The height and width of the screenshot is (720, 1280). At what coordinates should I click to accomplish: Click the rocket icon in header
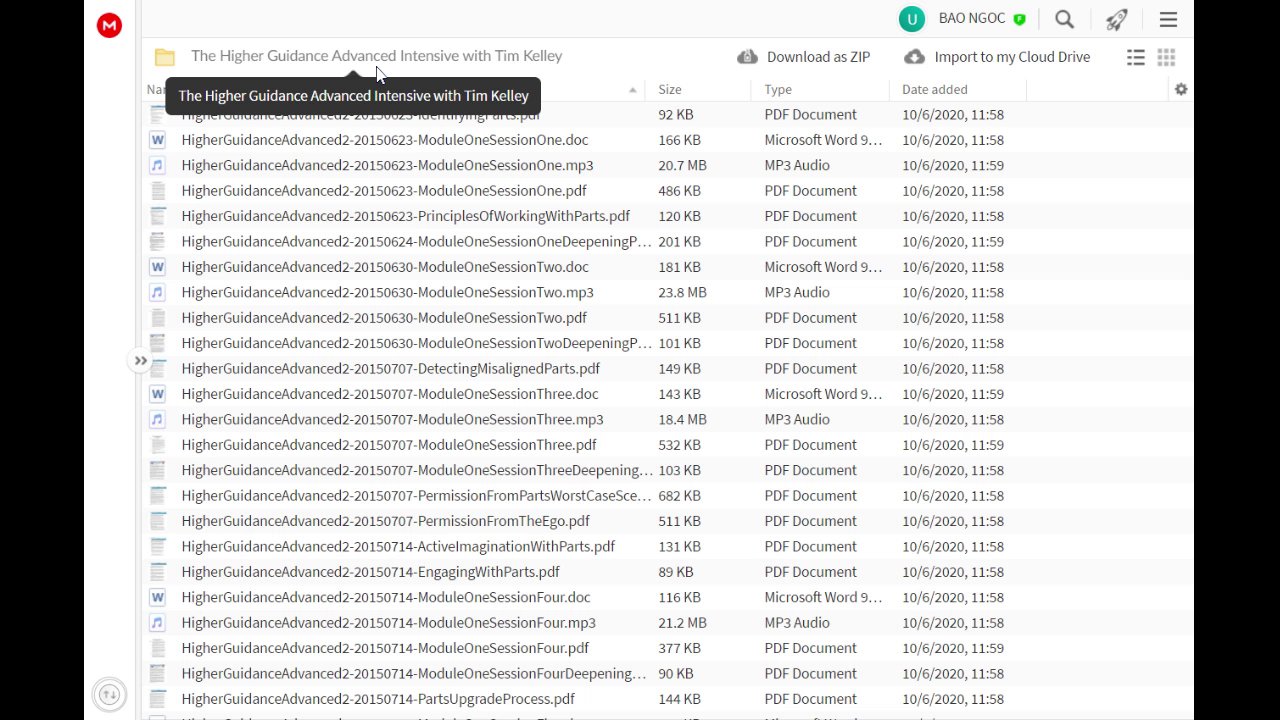(x=1117, y=19)
